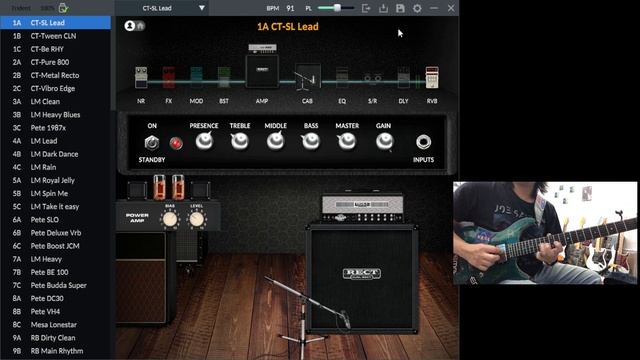
Task: Select preset 4B LM Dark Dance
Action: click(x=56, y=154)
